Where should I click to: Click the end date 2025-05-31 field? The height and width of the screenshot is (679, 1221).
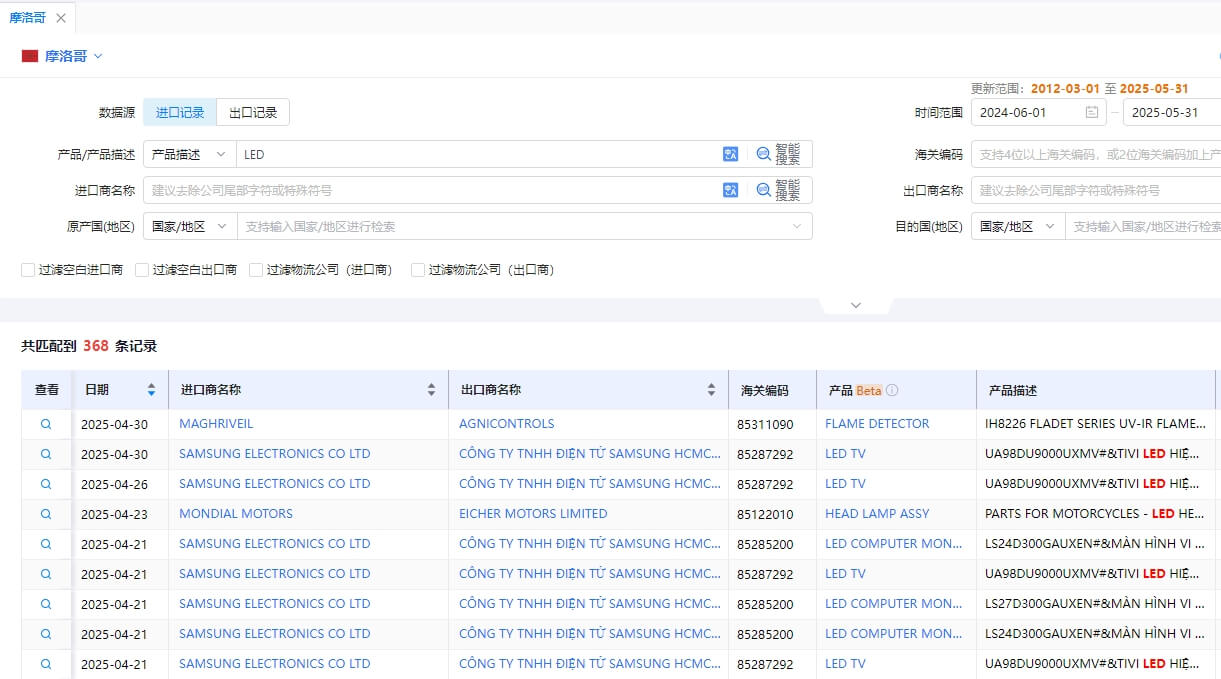[1172, 112]
